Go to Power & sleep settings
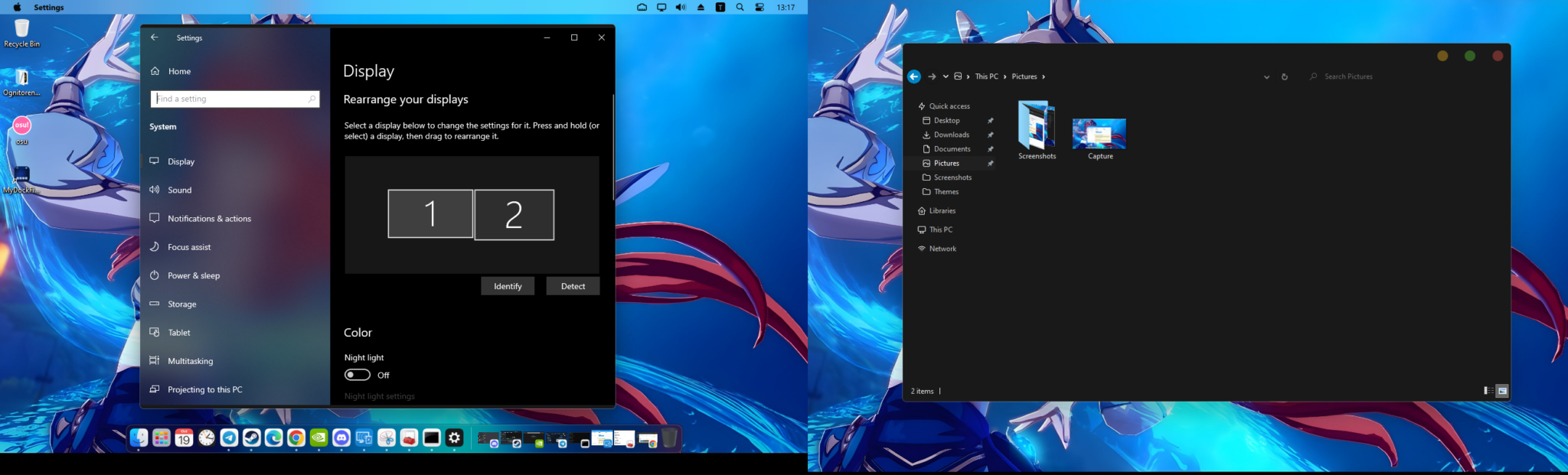The width and height of the screenshot is (1568, 475). click(194, 276)
